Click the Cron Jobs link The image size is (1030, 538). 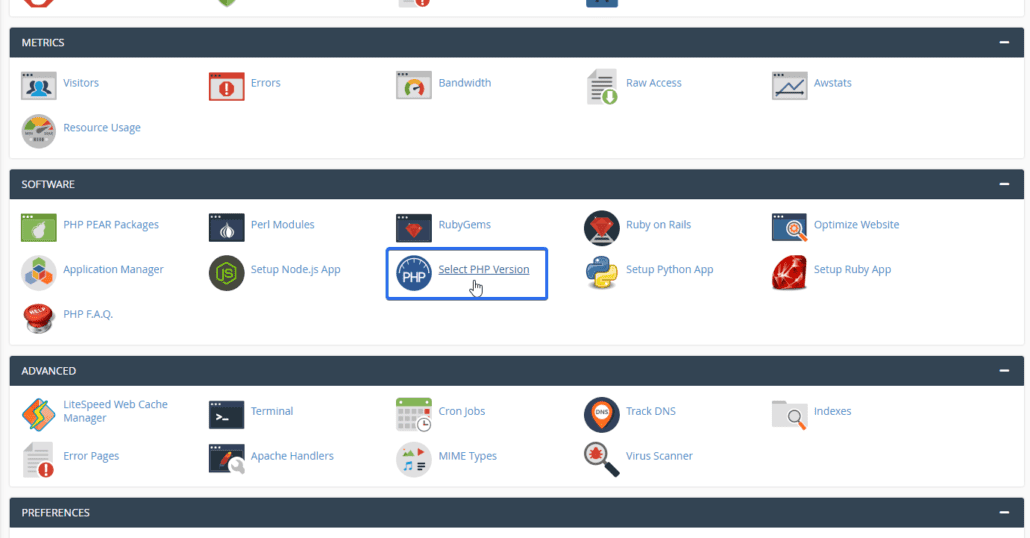click(x=462, y=411)
